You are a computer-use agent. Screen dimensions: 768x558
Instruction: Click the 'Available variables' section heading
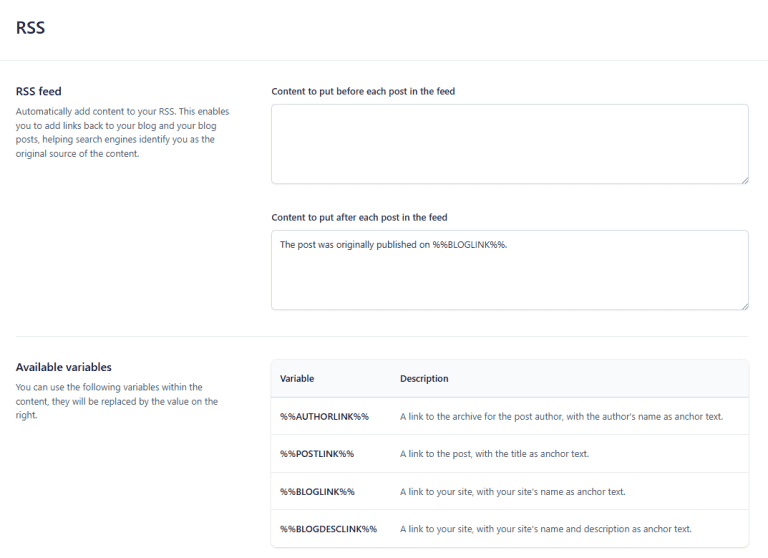[64, 367]
